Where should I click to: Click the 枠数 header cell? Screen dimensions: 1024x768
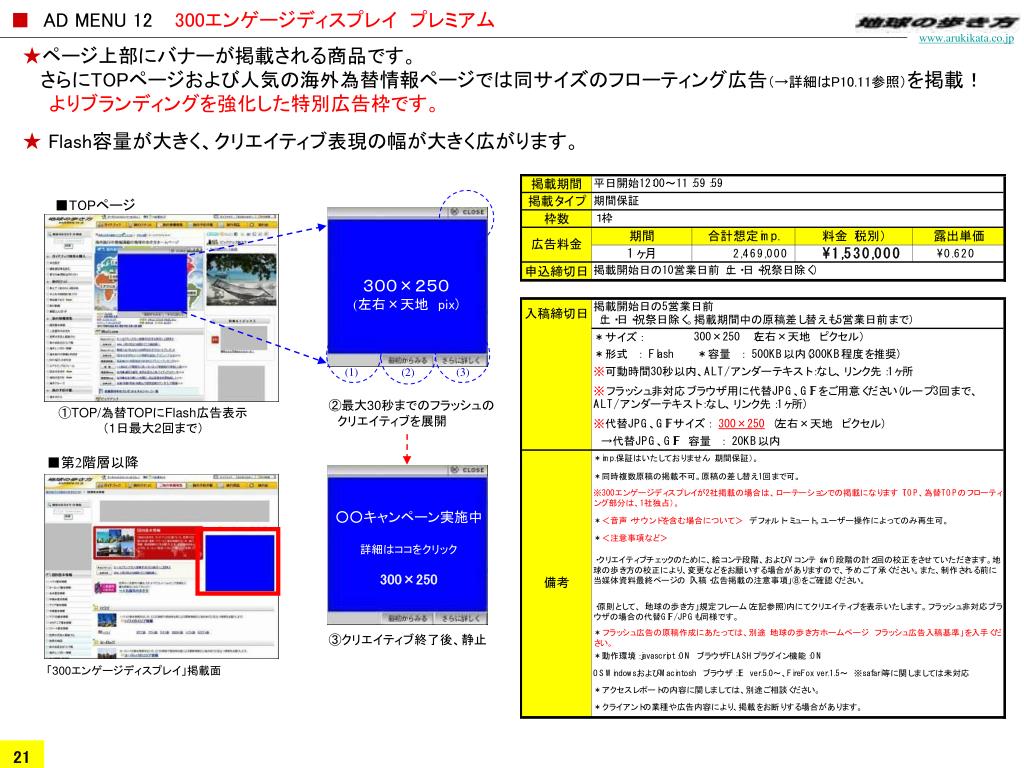(556, 219)
